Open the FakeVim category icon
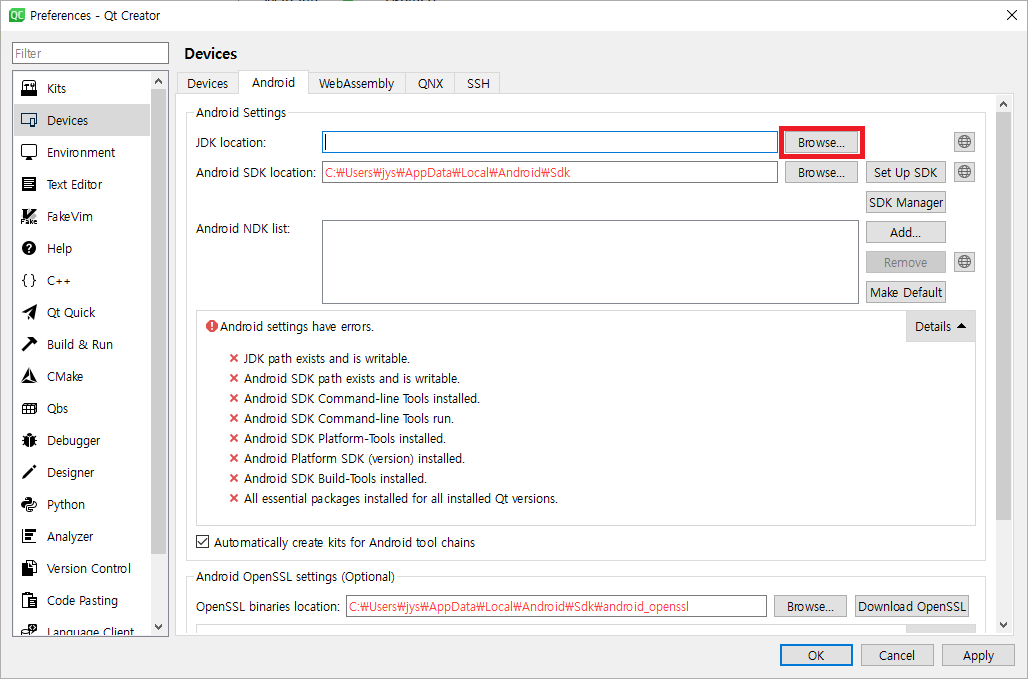 [29, 216]
